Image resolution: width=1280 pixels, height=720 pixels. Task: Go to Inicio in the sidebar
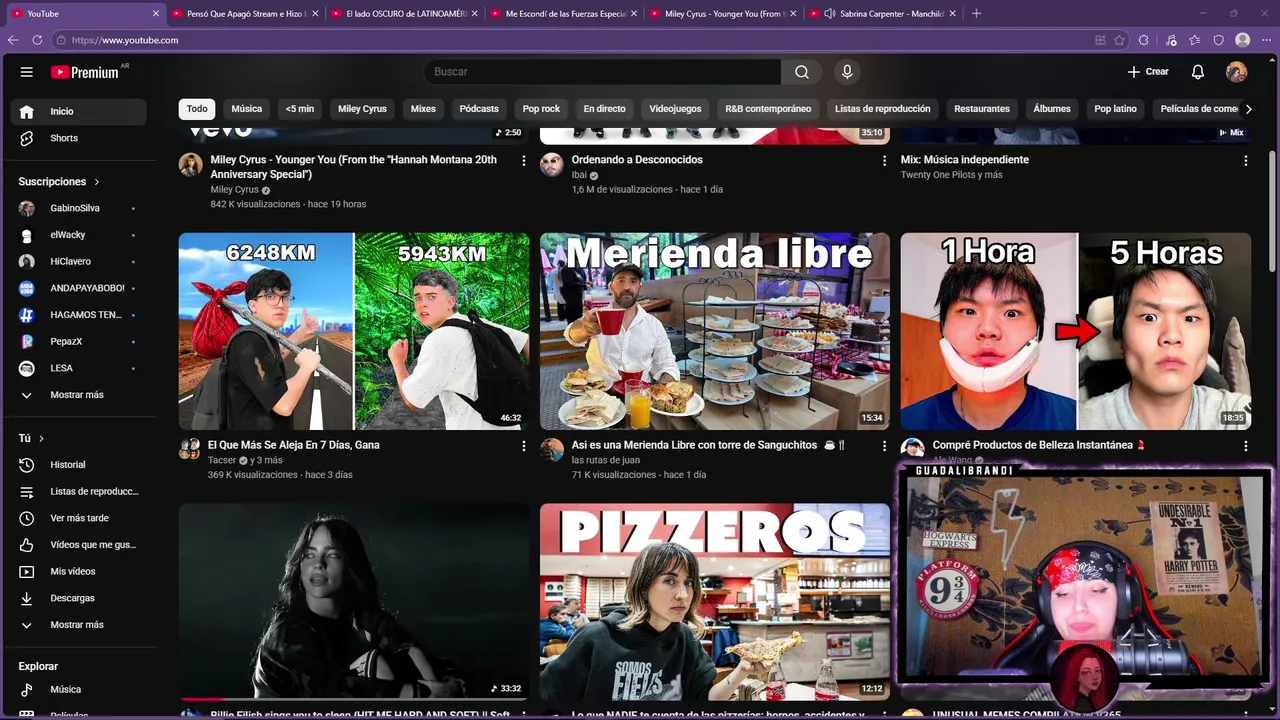tap(79, 111)
